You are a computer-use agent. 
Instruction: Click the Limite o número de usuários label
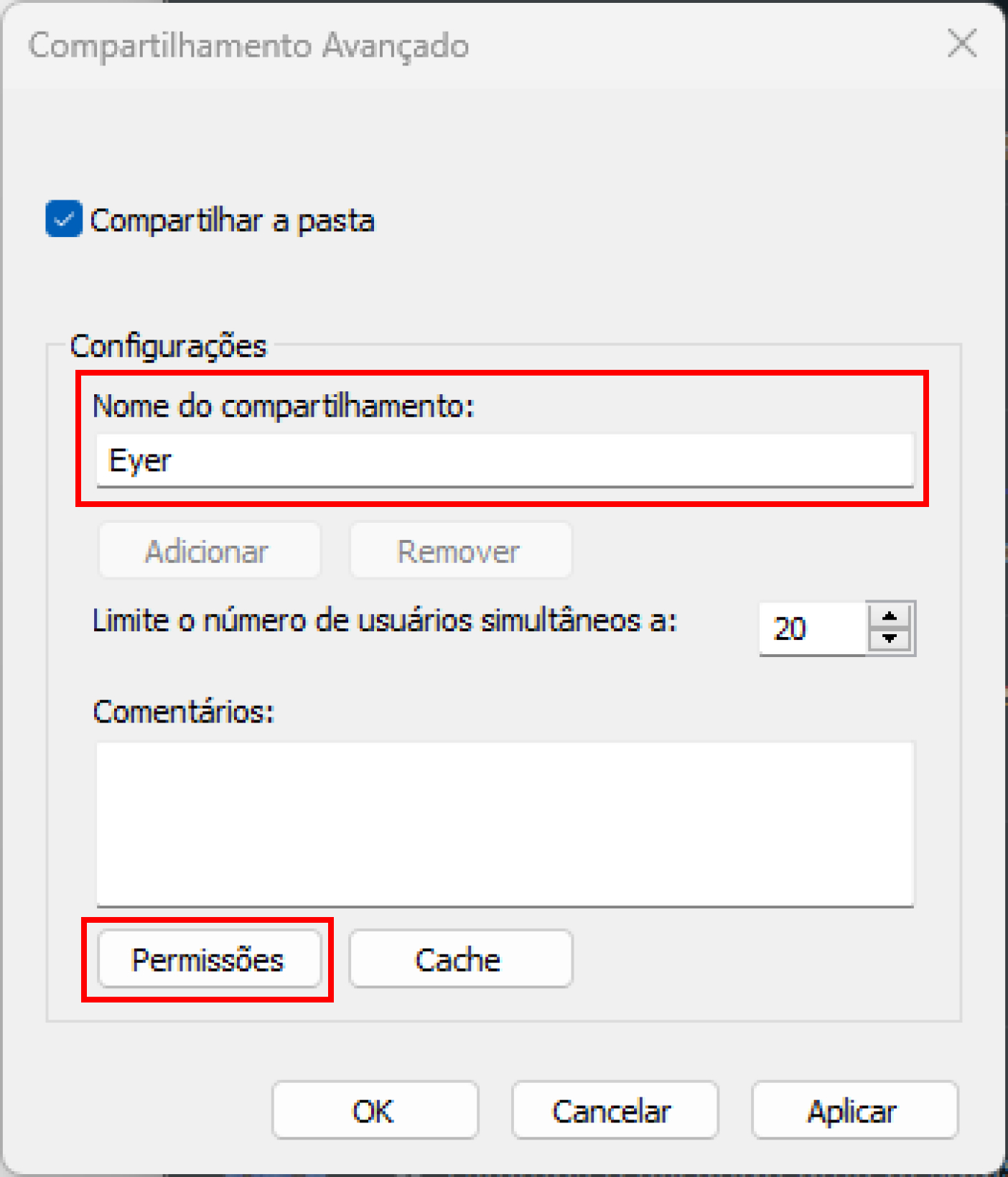[x=385, y=620]
